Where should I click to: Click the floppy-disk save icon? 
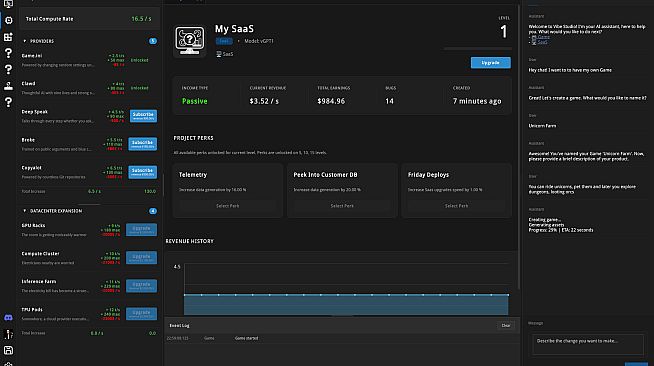tap(8, 350)
